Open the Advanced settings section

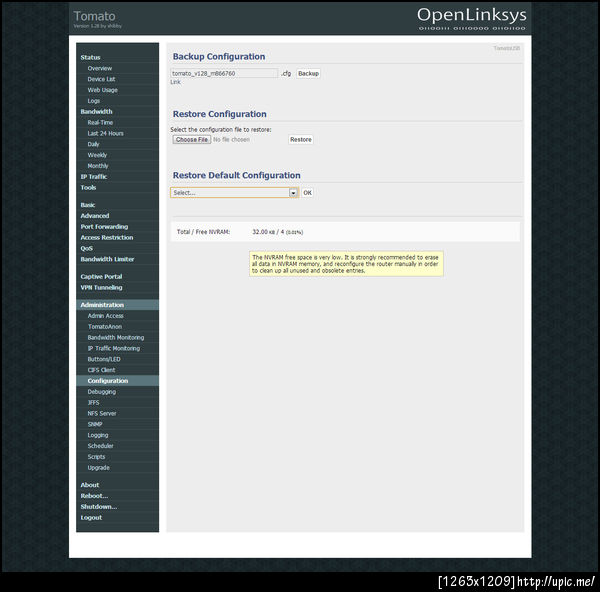point(95,216)
